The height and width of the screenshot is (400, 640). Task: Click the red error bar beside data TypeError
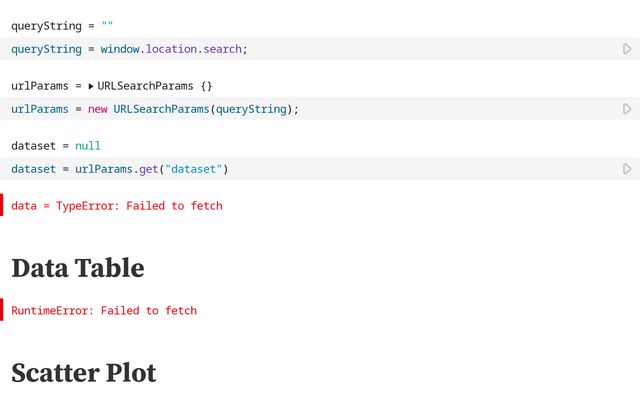click(2, 206)
